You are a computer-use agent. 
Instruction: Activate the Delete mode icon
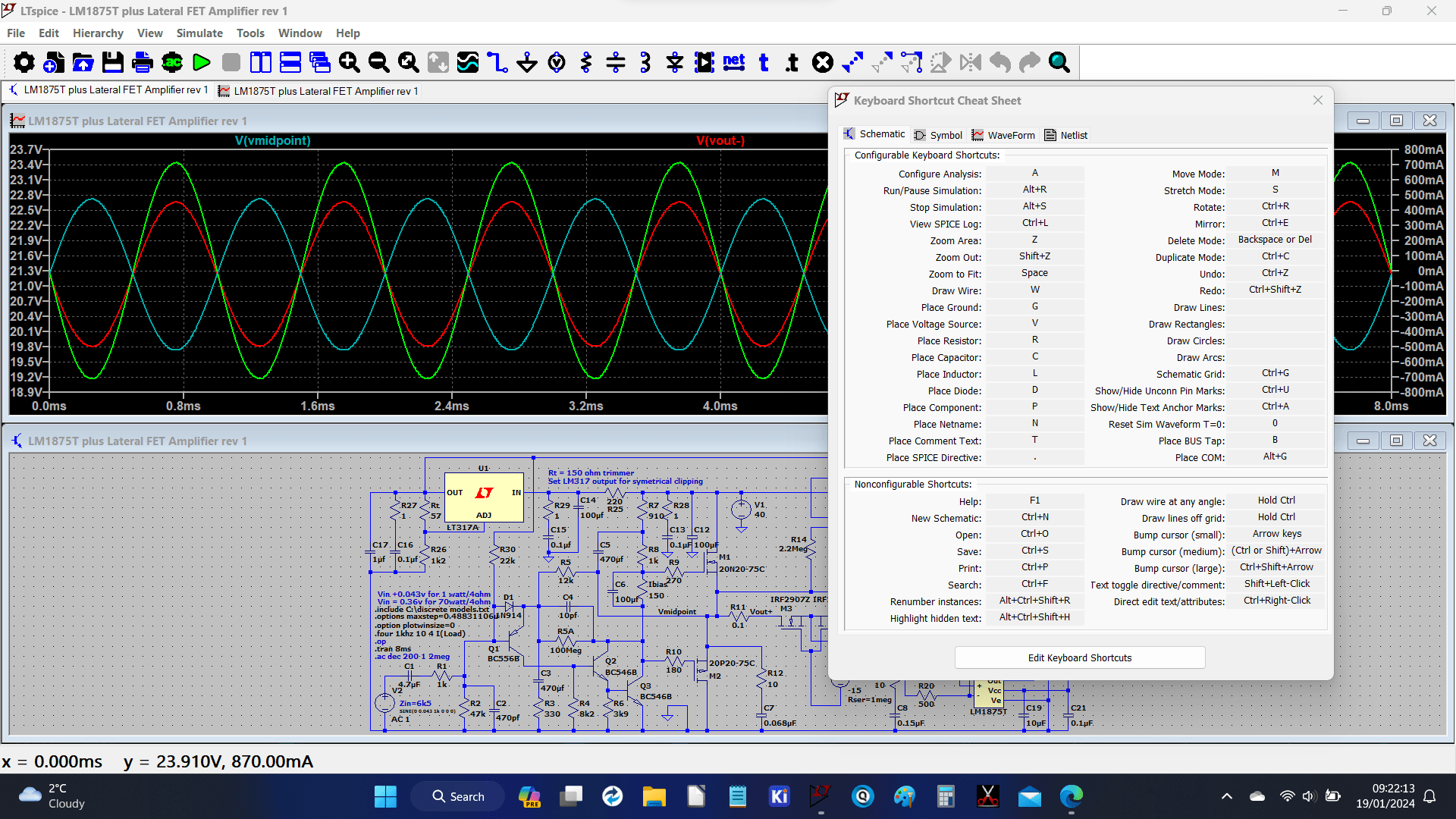click(823, 62)
